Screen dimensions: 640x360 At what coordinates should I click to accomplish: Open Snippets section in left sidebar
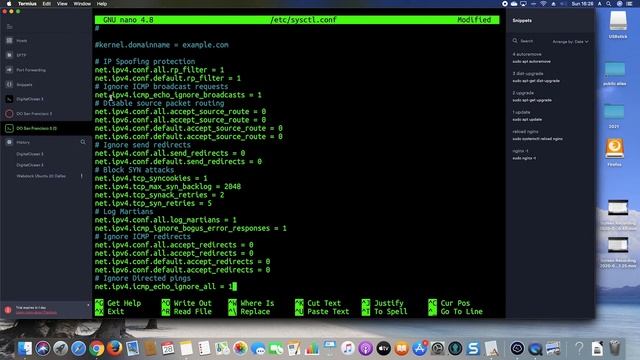(x=24, y=84)
